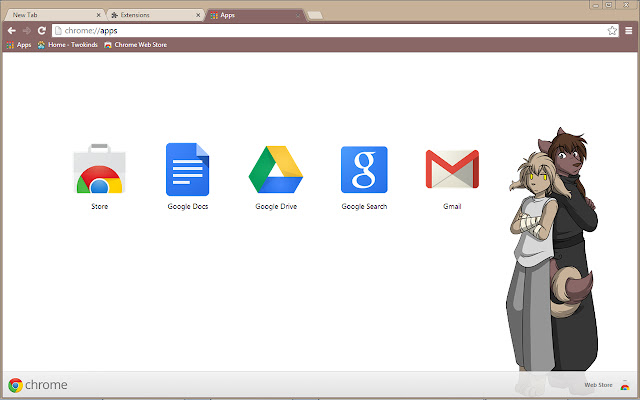The height and width of the screenshot is (400, 640).
Task: Click the forward navigation arrow
Action: [x=27, y=31]
